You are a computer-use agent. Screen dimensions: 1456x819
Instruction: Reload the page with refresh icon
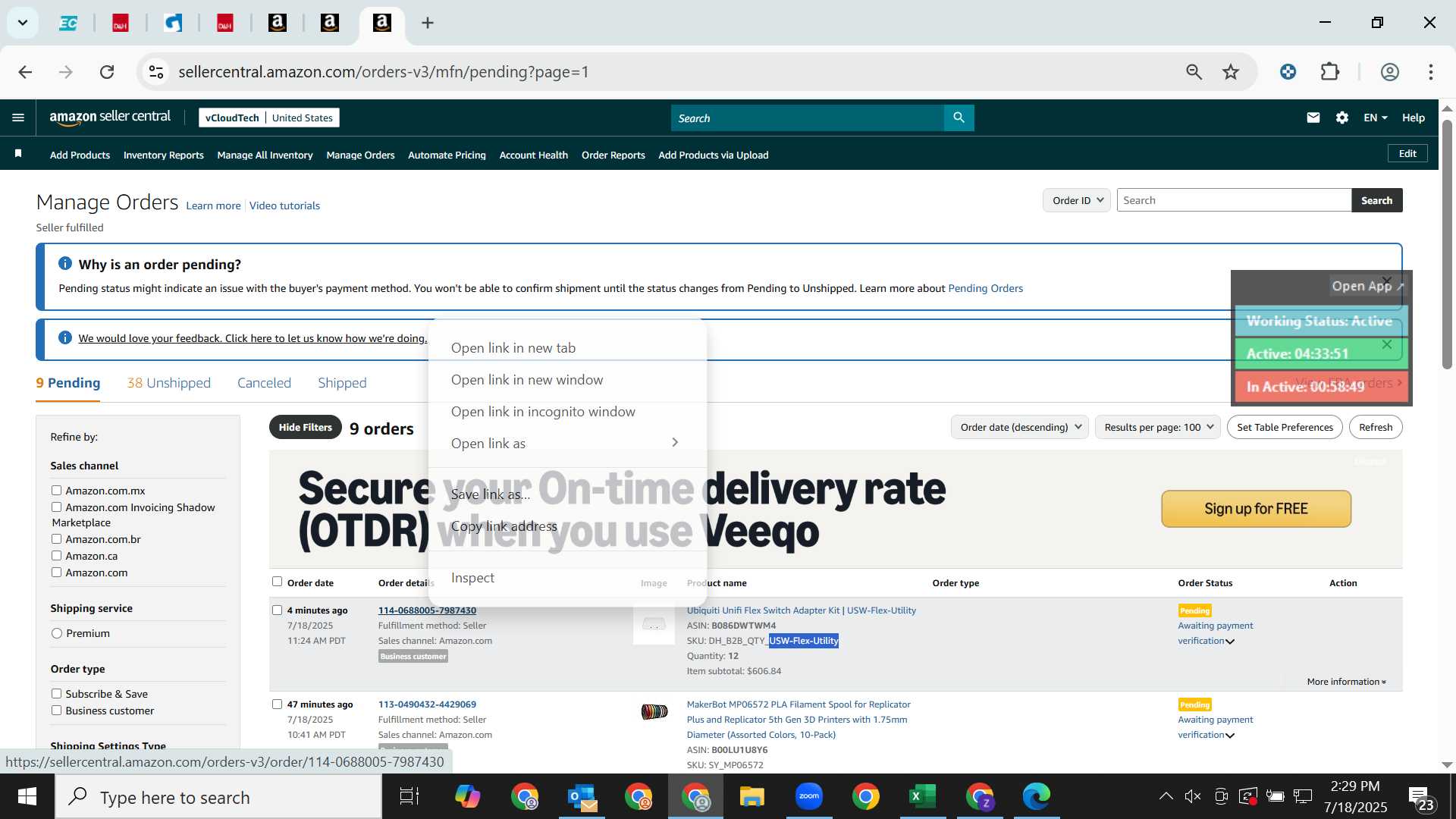tap(107, 72)
